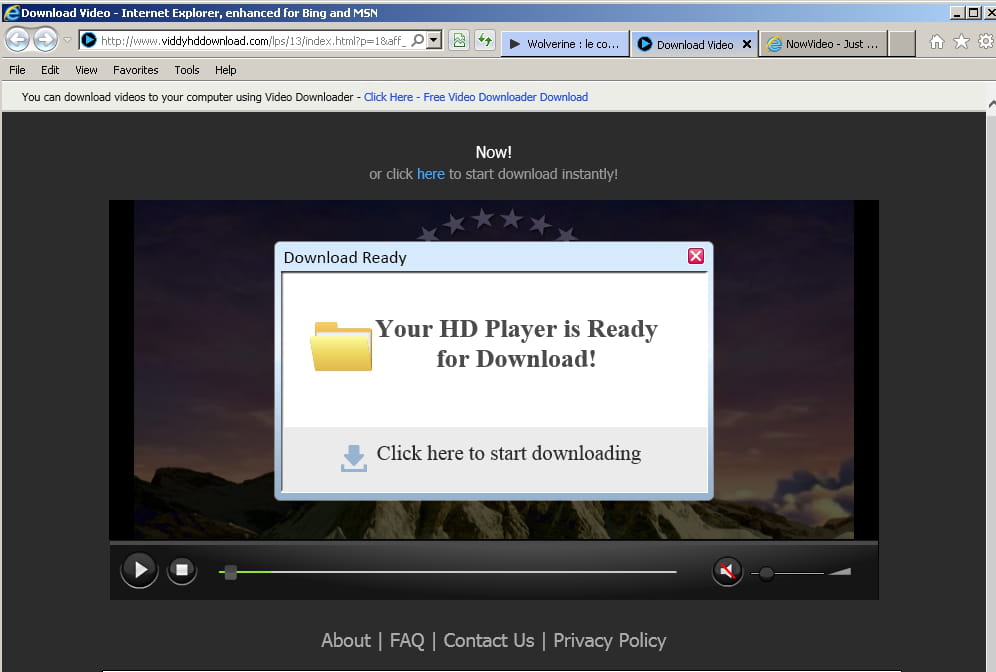Screen dimensions: 996x672
Task: Open recent pages dropdown beside Forward
Action: [x=67, y=41]
